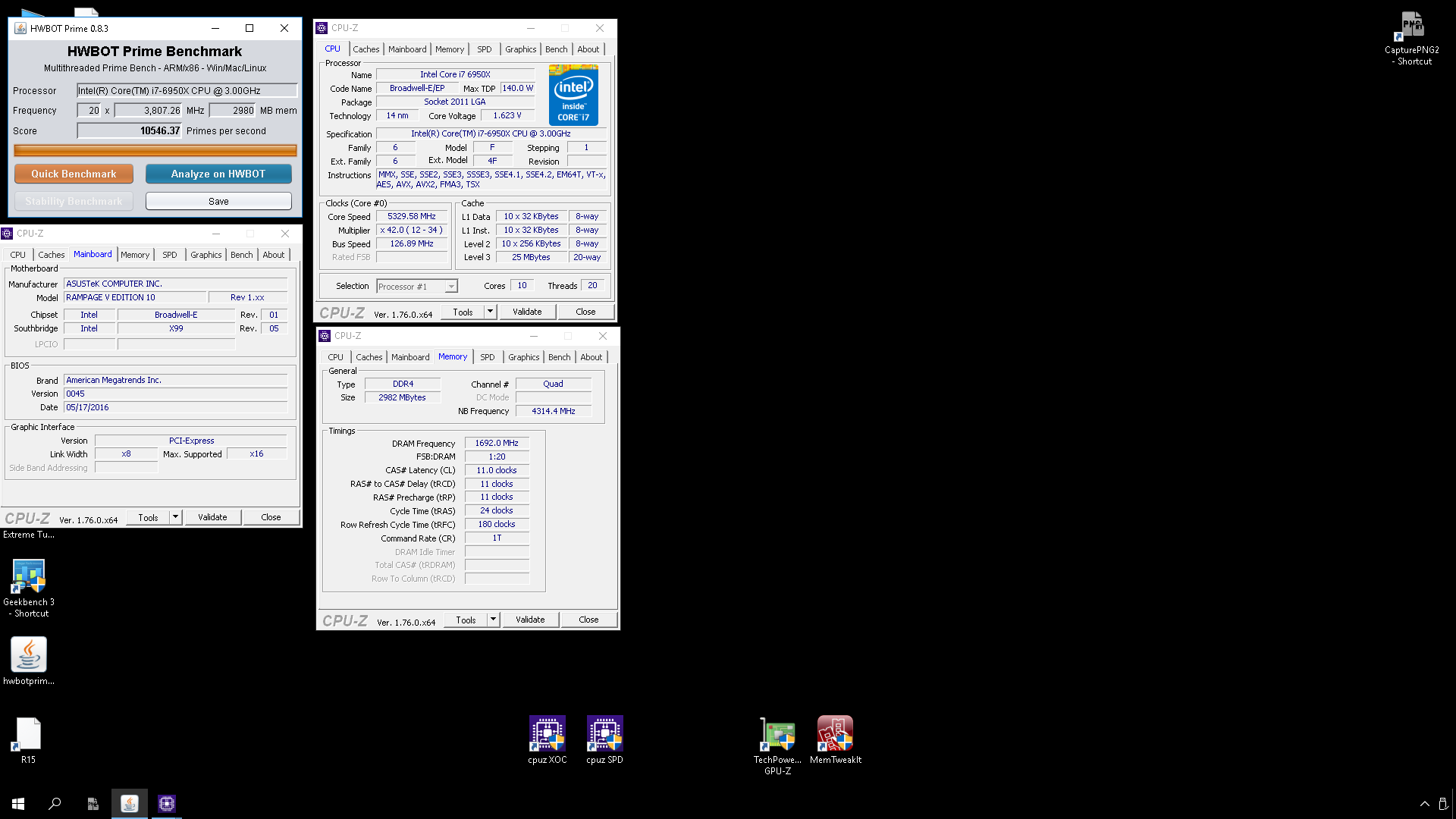The image size is (1456, 819).
Task: Expand the Tools arrow in the CPU tab window
Action: [490, 312]
